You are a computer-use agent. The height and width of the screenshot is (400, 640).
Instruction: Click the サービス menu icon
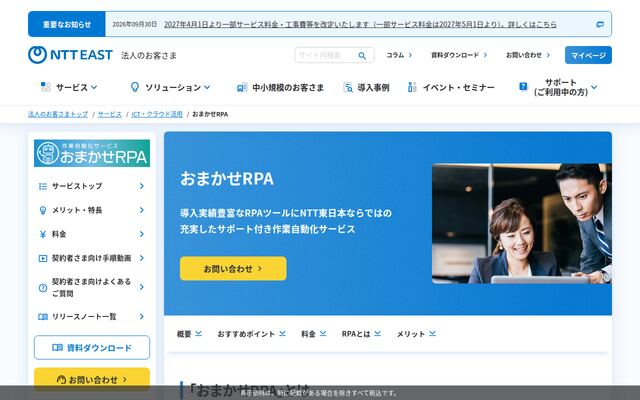coord(46,87)
